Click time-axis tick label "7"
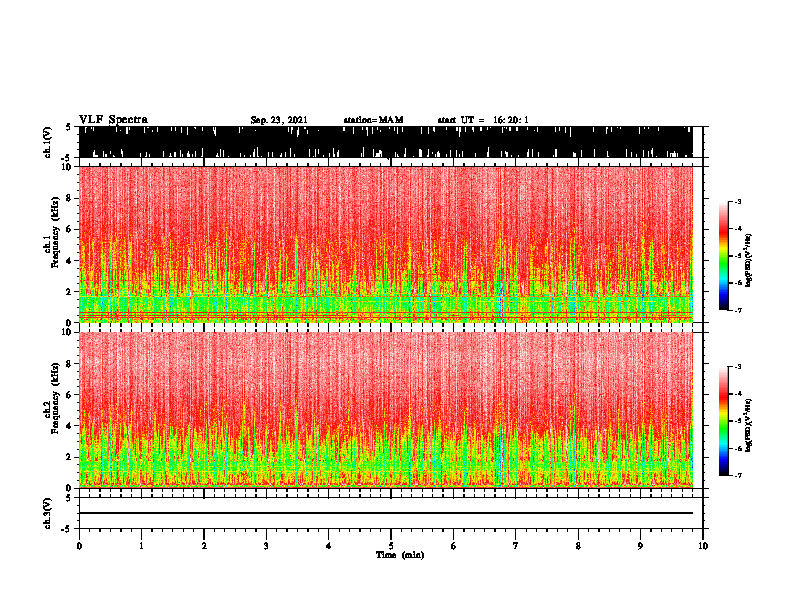 516,546
